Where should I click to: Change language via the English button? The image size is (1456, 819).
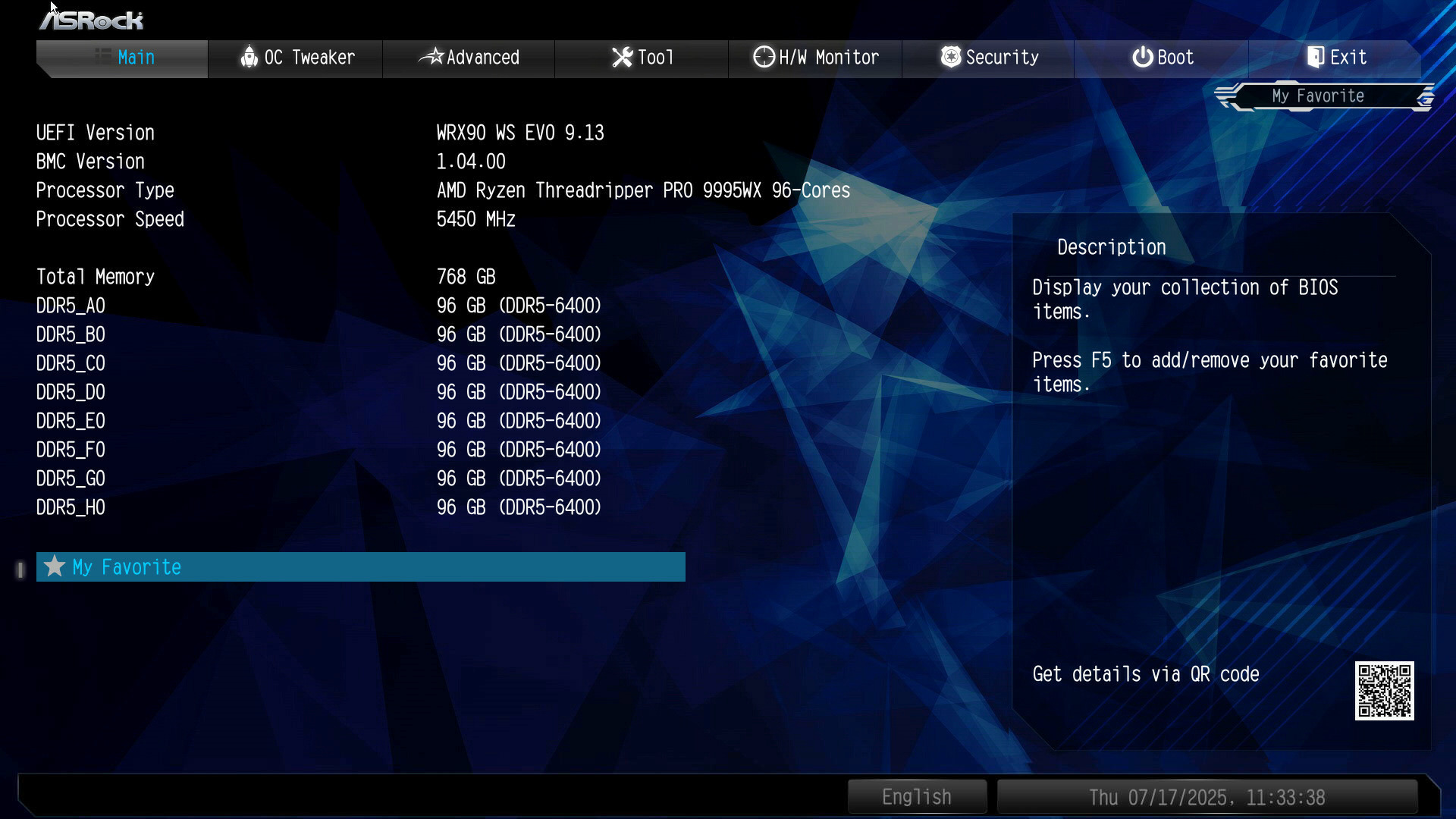[917, 797]
